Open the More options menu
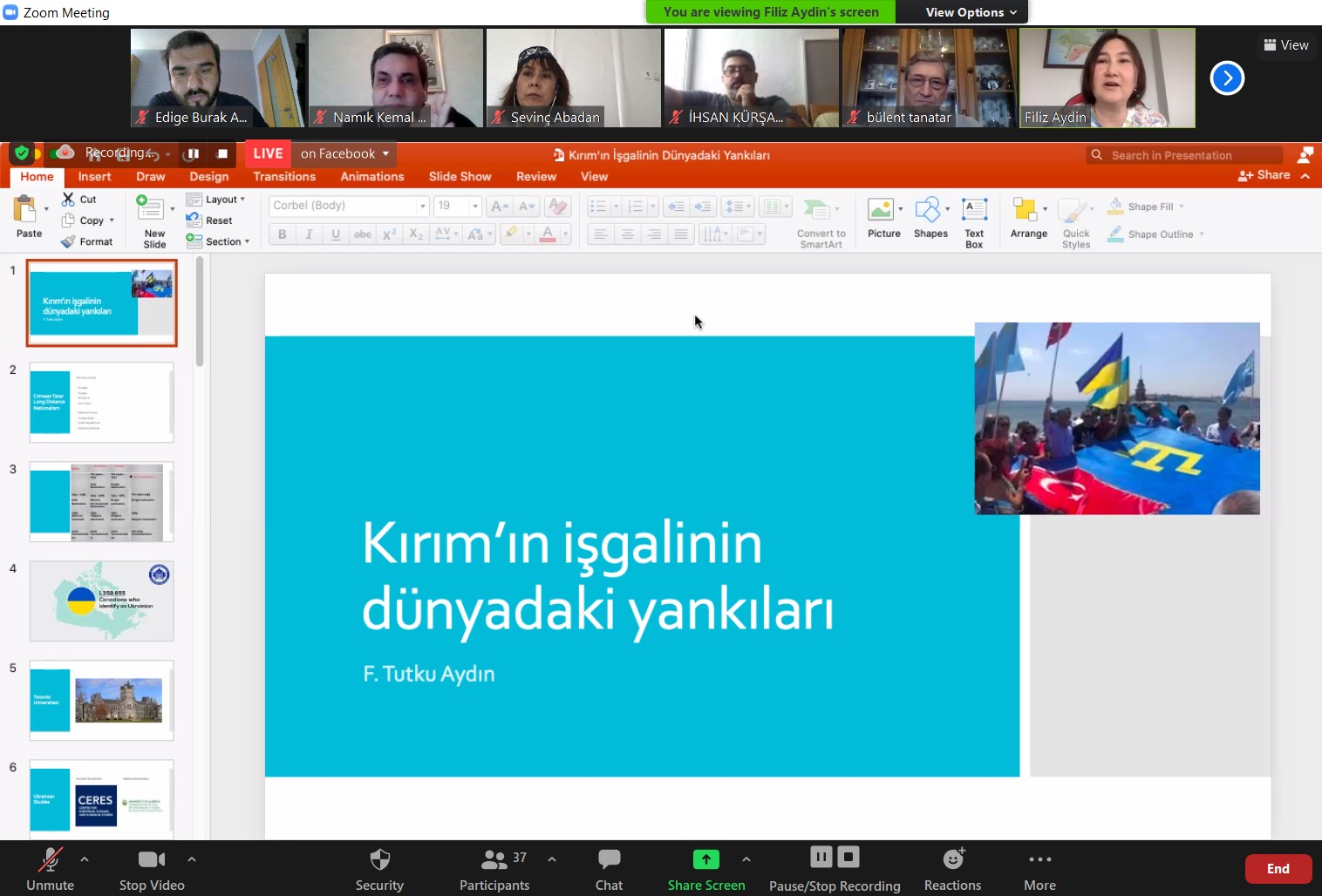 [1039, 870]
